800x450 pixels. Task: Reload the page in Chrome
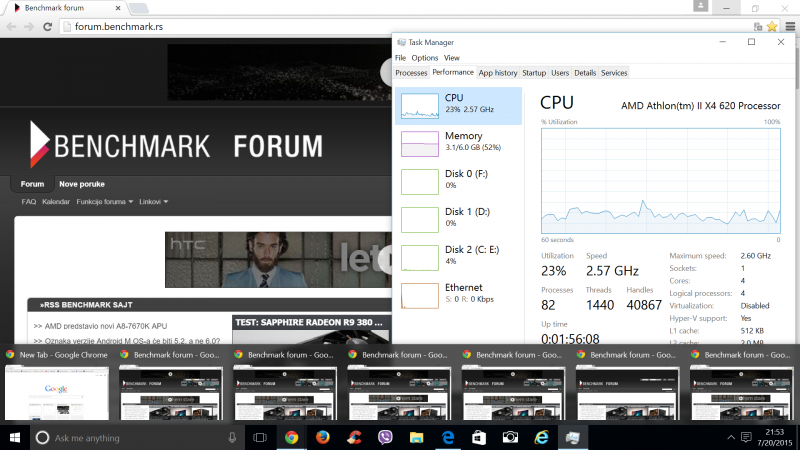click(47, 27)
